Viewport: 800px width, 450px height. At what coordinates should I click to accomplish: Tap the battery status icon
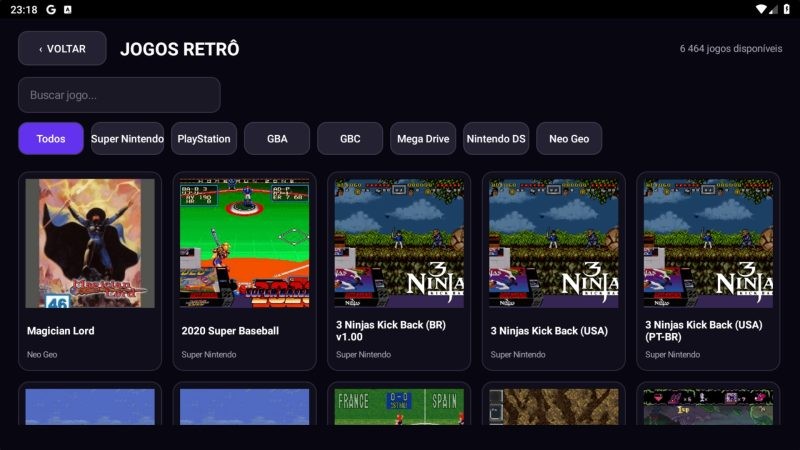coord(786,9)
